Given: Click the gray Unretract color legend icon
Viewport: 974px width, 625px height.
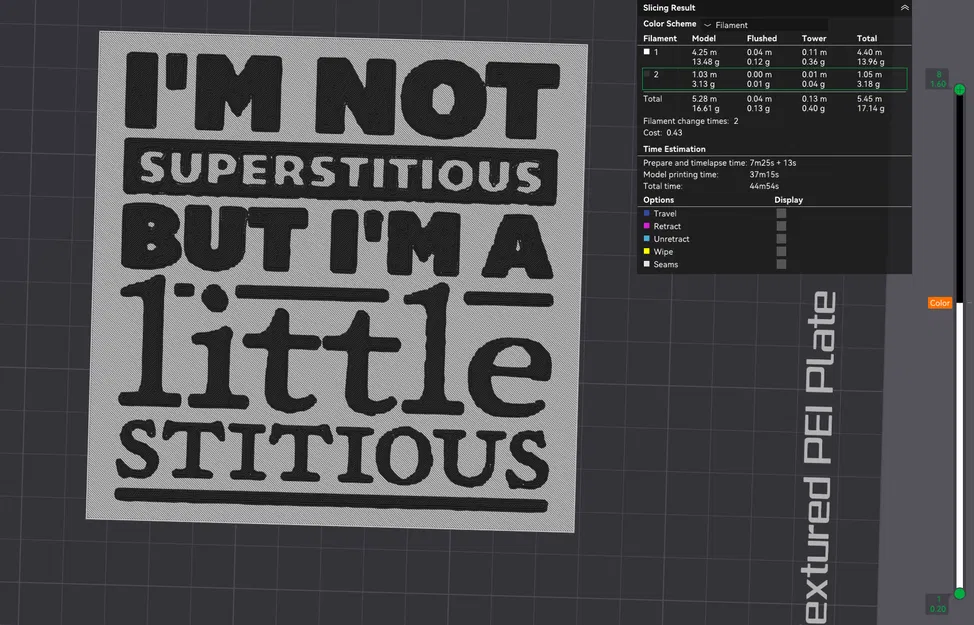Looking at the screenshot, I should click(x=646, y=238).
